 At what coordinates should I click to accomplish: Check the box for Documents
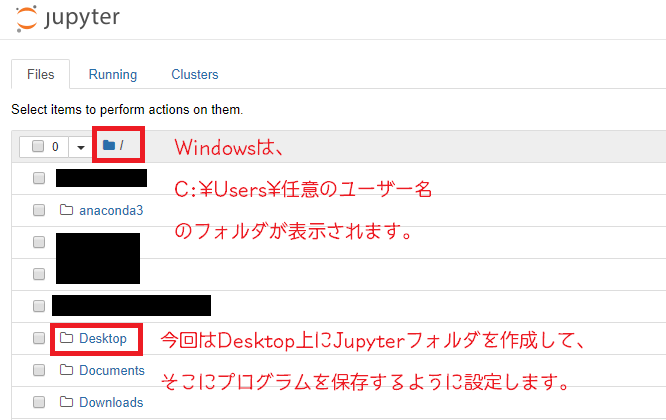[x=39, y=370]
